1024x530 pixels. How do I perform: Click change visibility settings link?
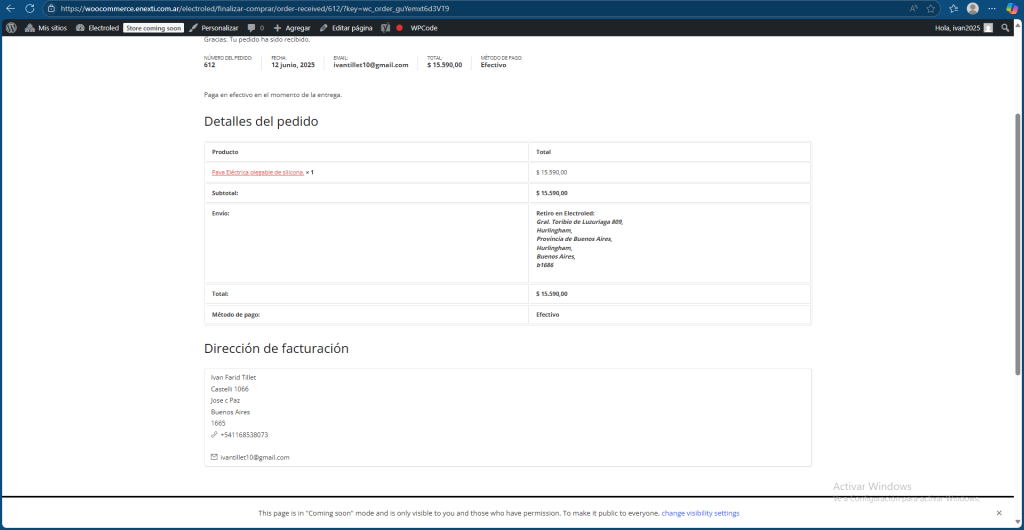[x=700, y=513]
